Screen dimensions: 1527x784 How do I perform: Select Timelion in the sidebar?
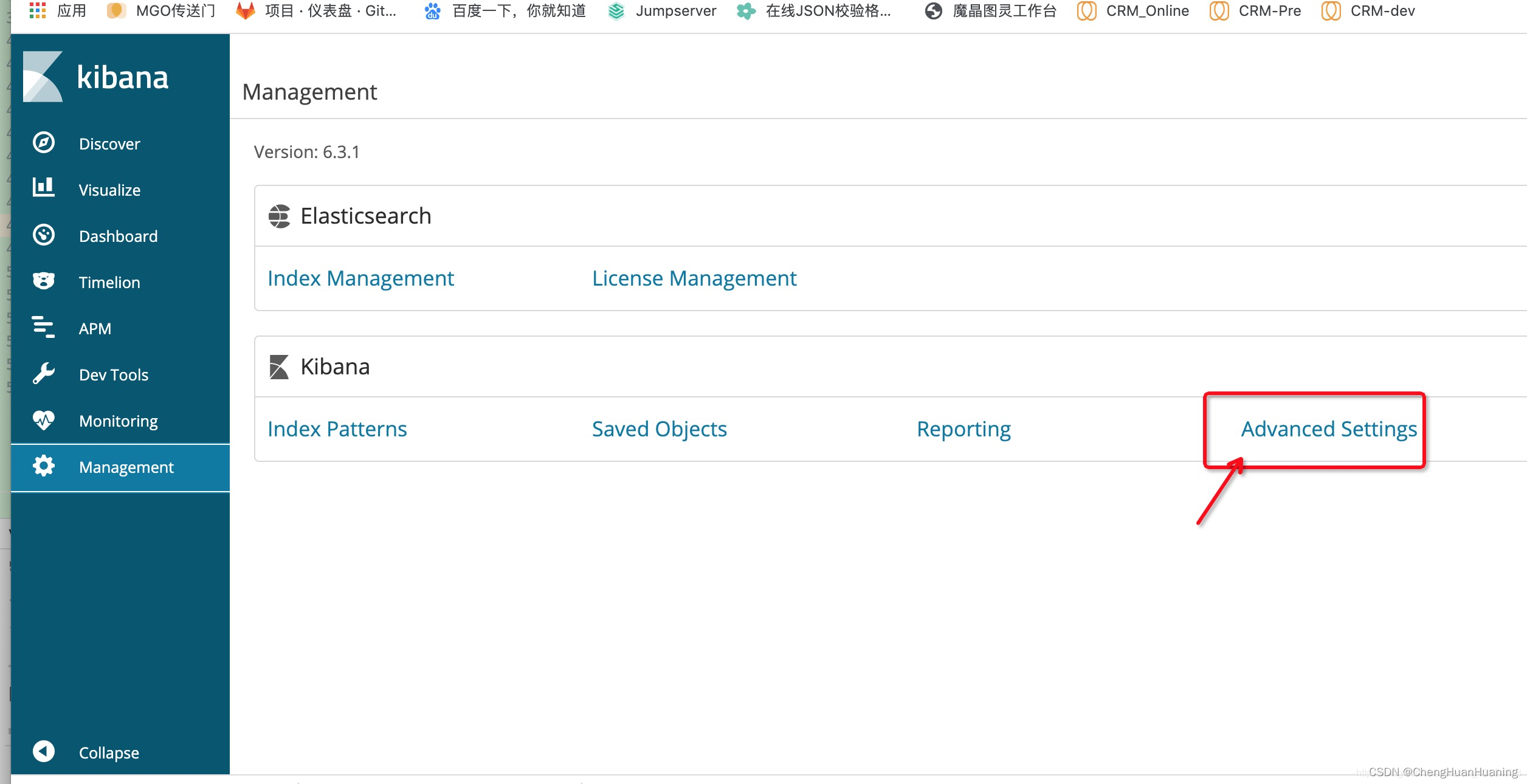point(120,282)
